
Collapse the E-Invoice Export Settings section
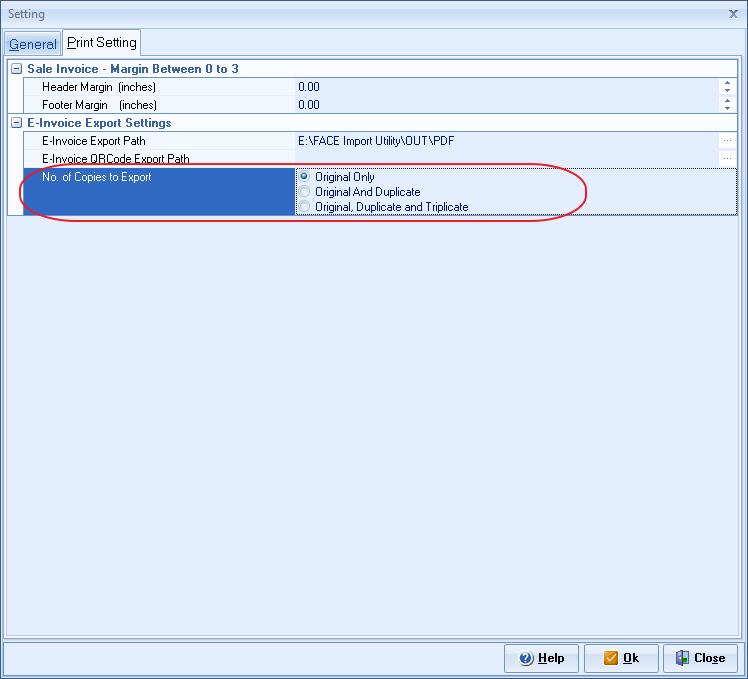pos(16,123)
